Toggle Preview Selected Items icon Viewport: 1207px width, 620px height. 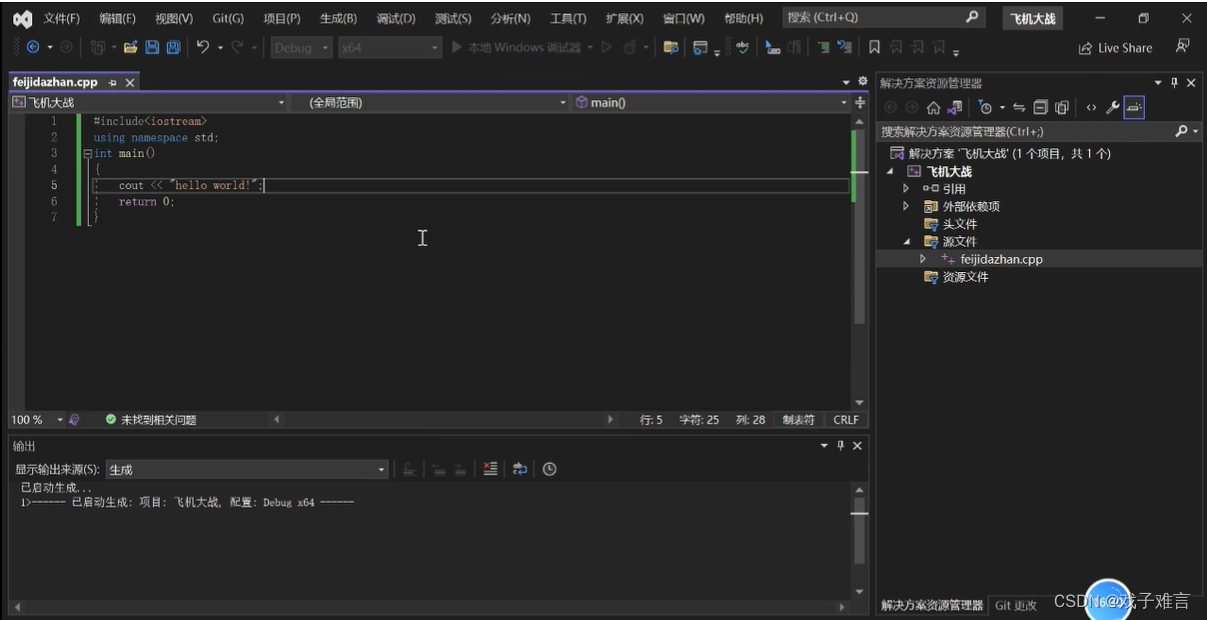click(1134, 108)
